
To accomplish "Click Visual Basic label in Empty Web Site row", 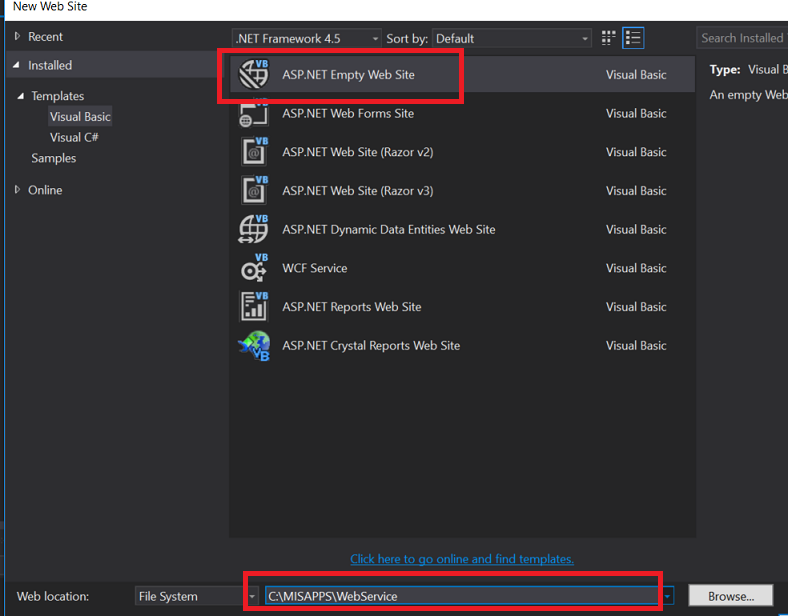I will (636, 74).
